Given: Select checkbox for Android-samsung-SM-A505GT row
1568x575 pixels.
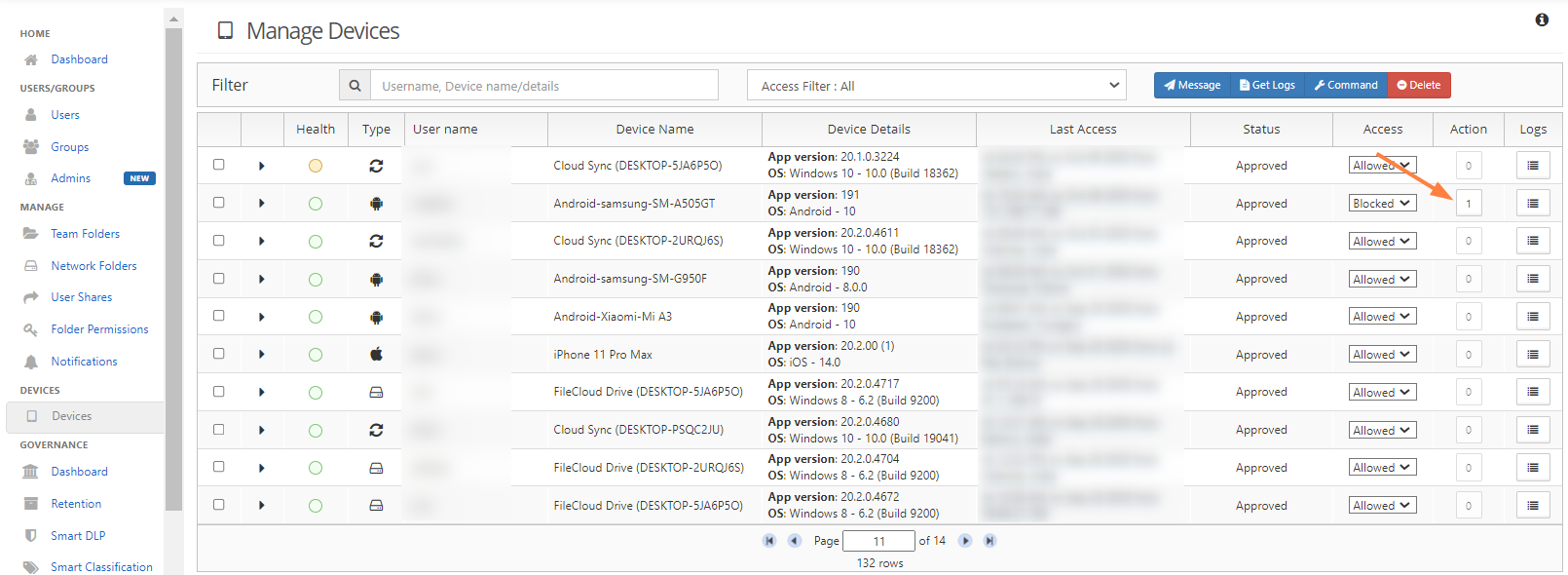Looking at the screenshot, I should coord(219,203).
